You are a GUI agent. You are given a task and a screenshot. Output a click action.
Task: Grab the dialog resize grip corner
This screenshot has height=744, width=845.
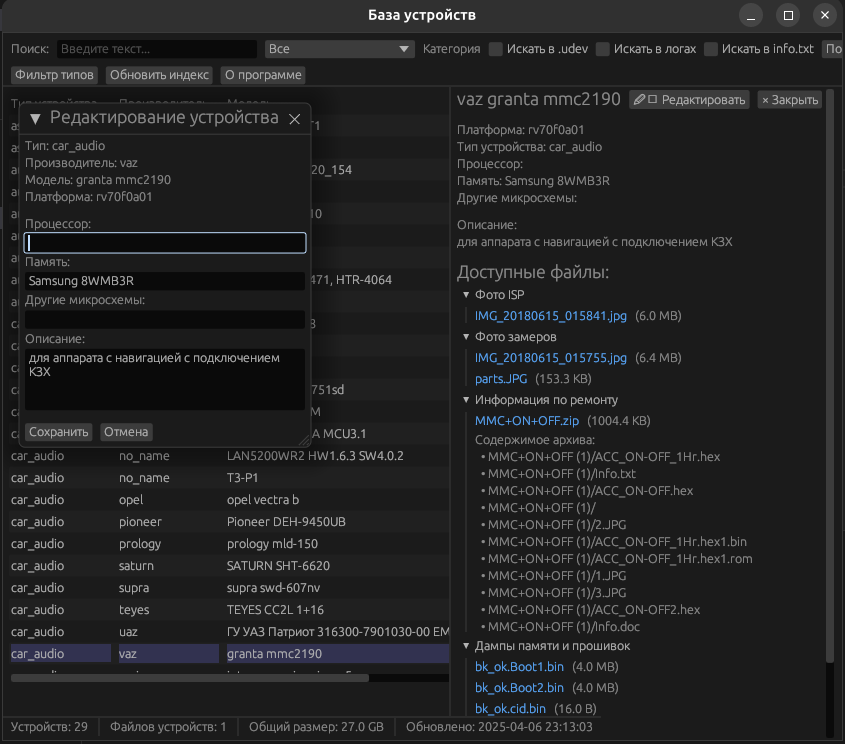pyautogui.click(x=304, y=441)
